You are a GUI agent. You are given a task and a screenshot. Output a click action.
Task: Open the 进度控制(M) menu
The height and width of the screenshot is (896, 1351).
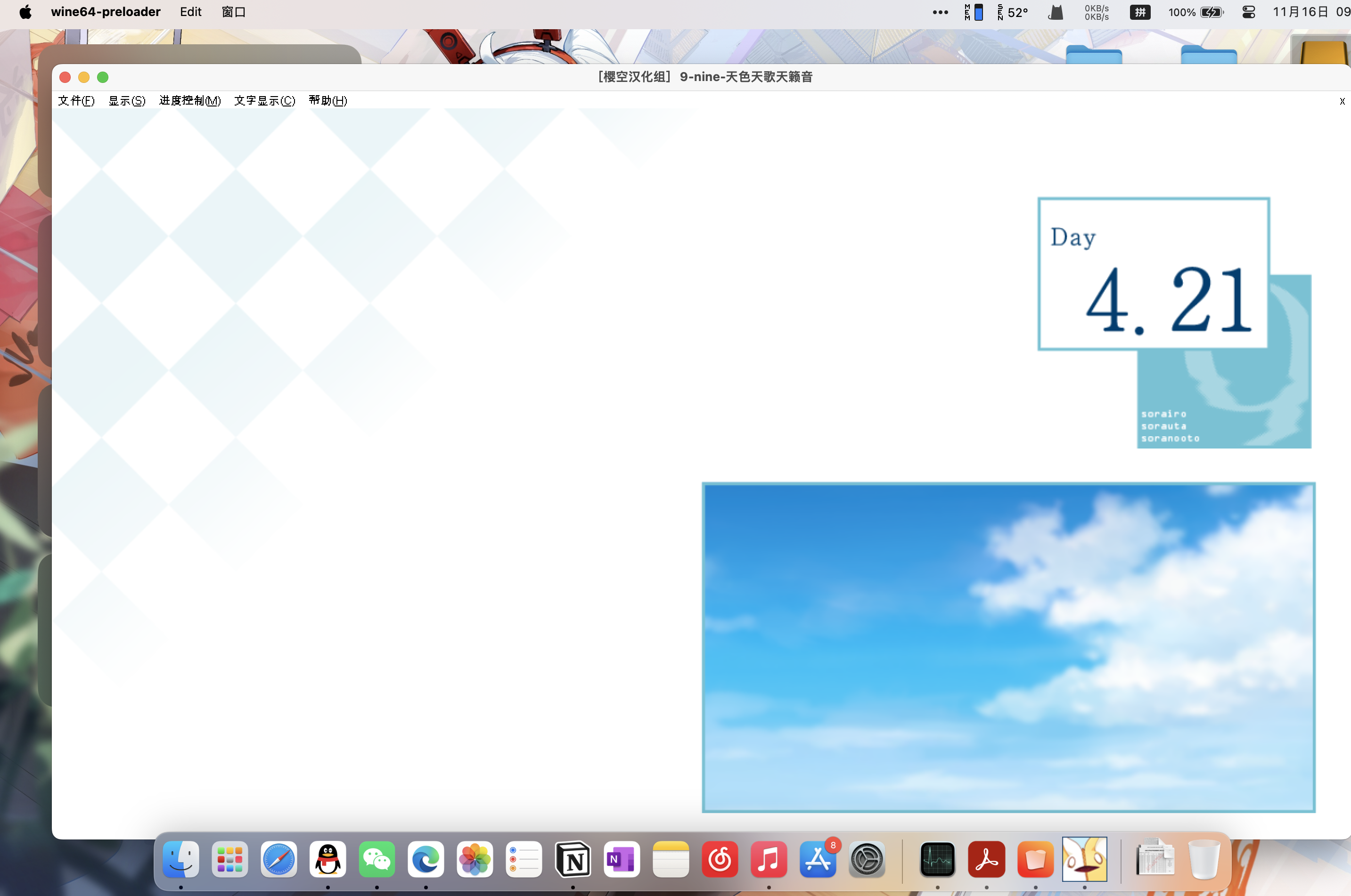tap(190, 100)
